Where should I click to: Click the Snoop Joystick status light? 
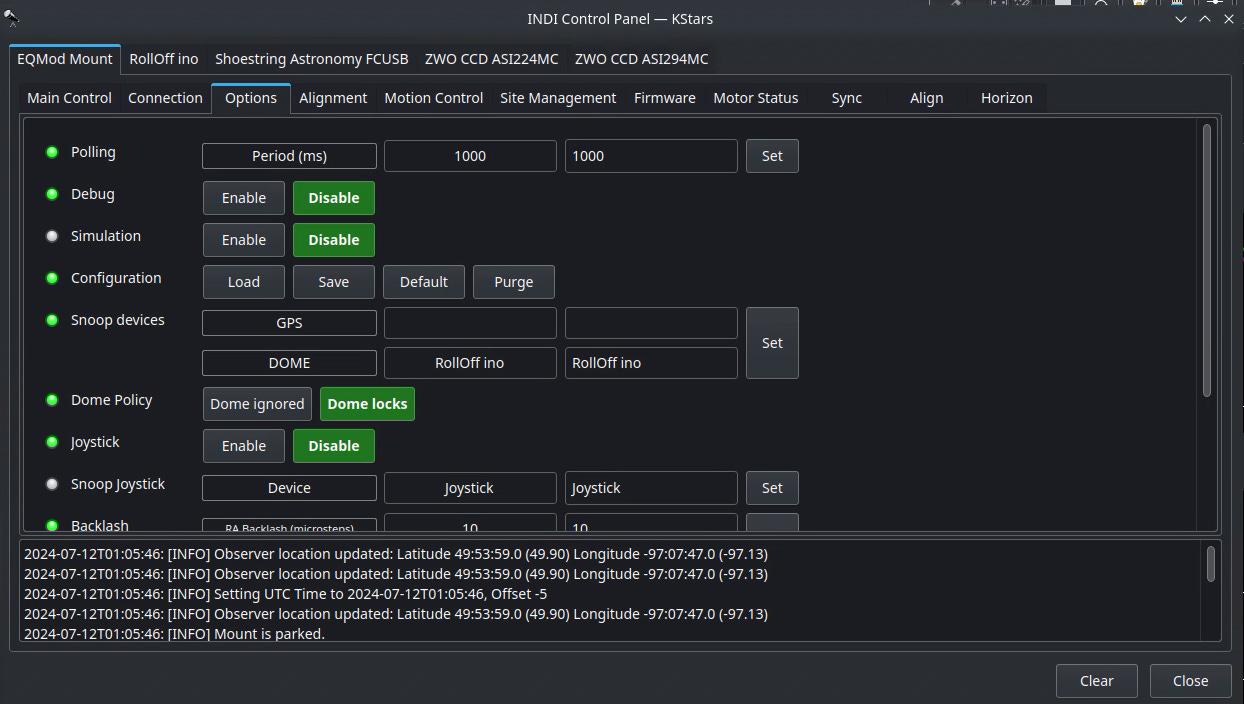(x=52, y=484)
